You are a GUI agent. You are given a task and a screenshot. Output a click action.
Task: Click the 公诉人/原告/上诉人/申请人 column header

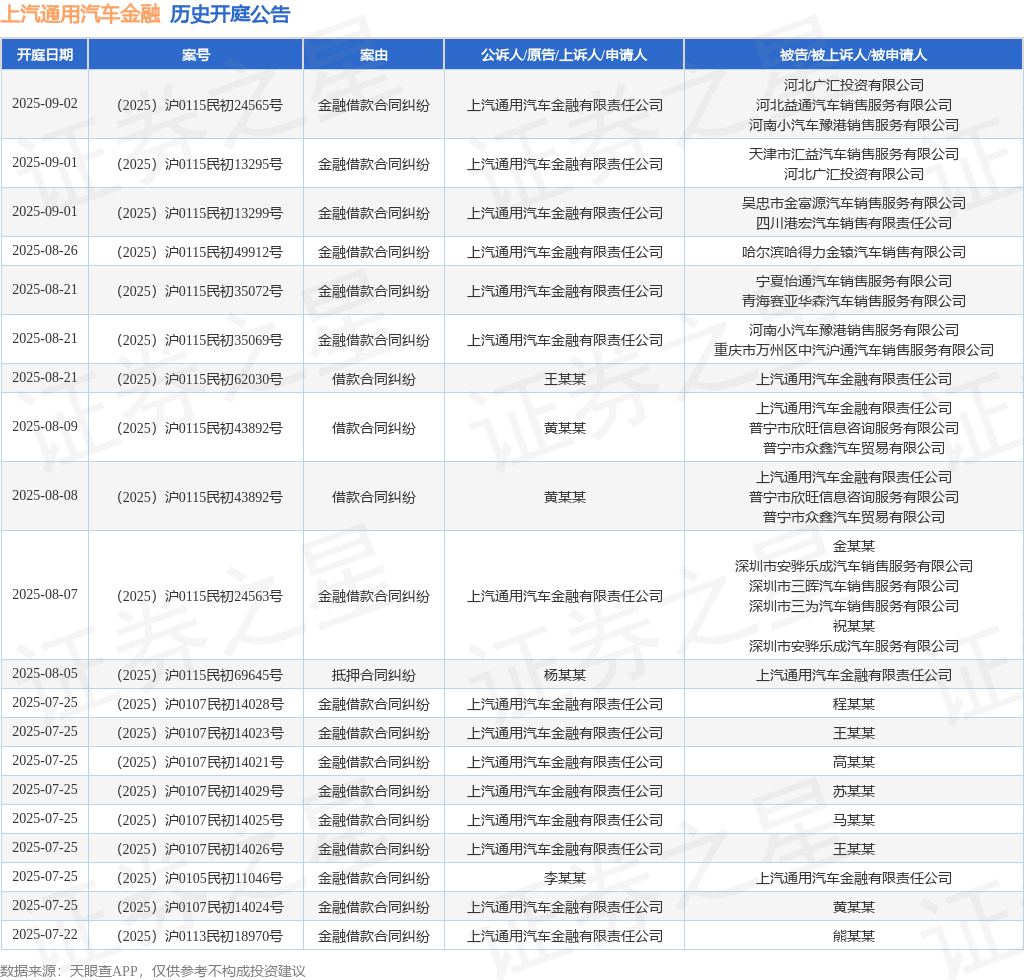(x=564, y=55)
